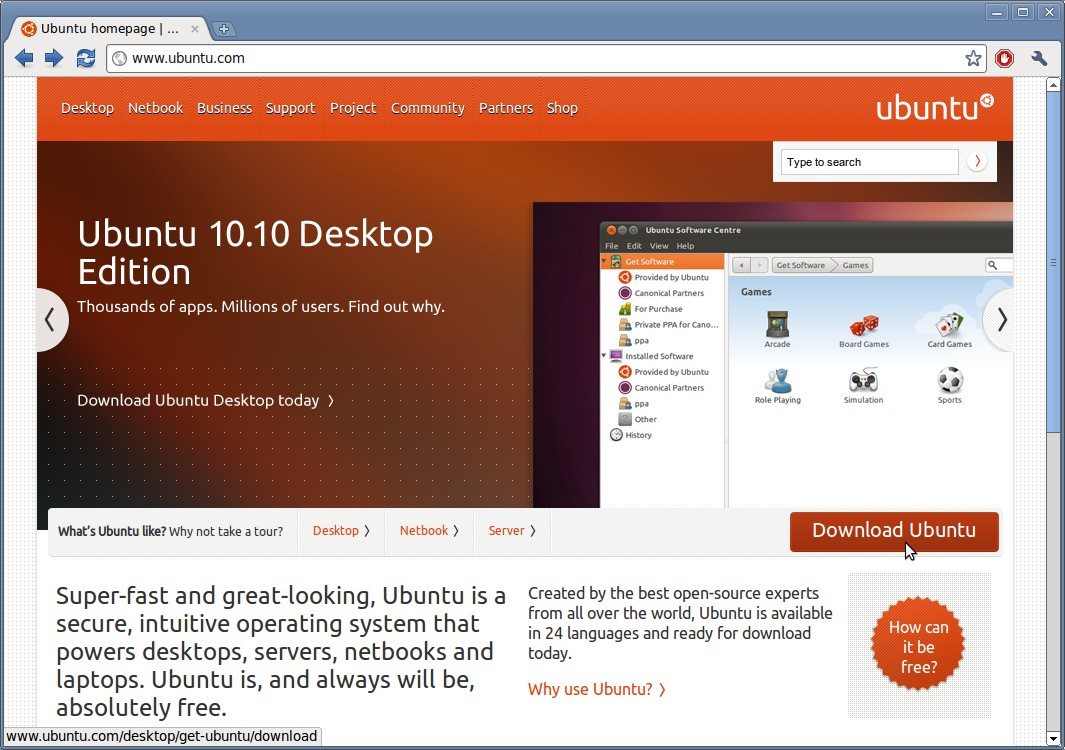Viewport: 1065px width, 750px height.
Task: Go back with the browser back arrow
Action: [24, 58]
